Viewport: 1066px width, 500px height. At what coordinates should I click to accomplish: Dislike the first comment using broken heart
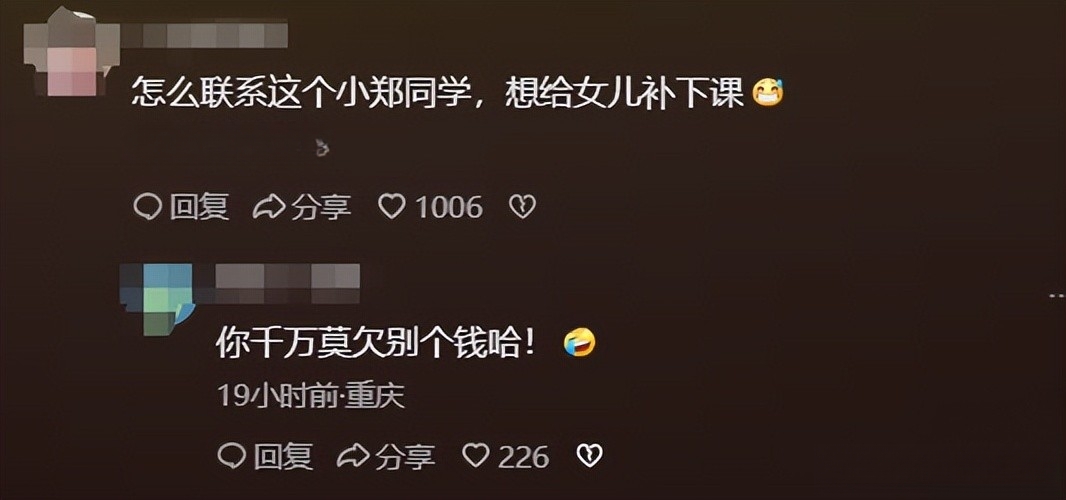coord(522,207)
